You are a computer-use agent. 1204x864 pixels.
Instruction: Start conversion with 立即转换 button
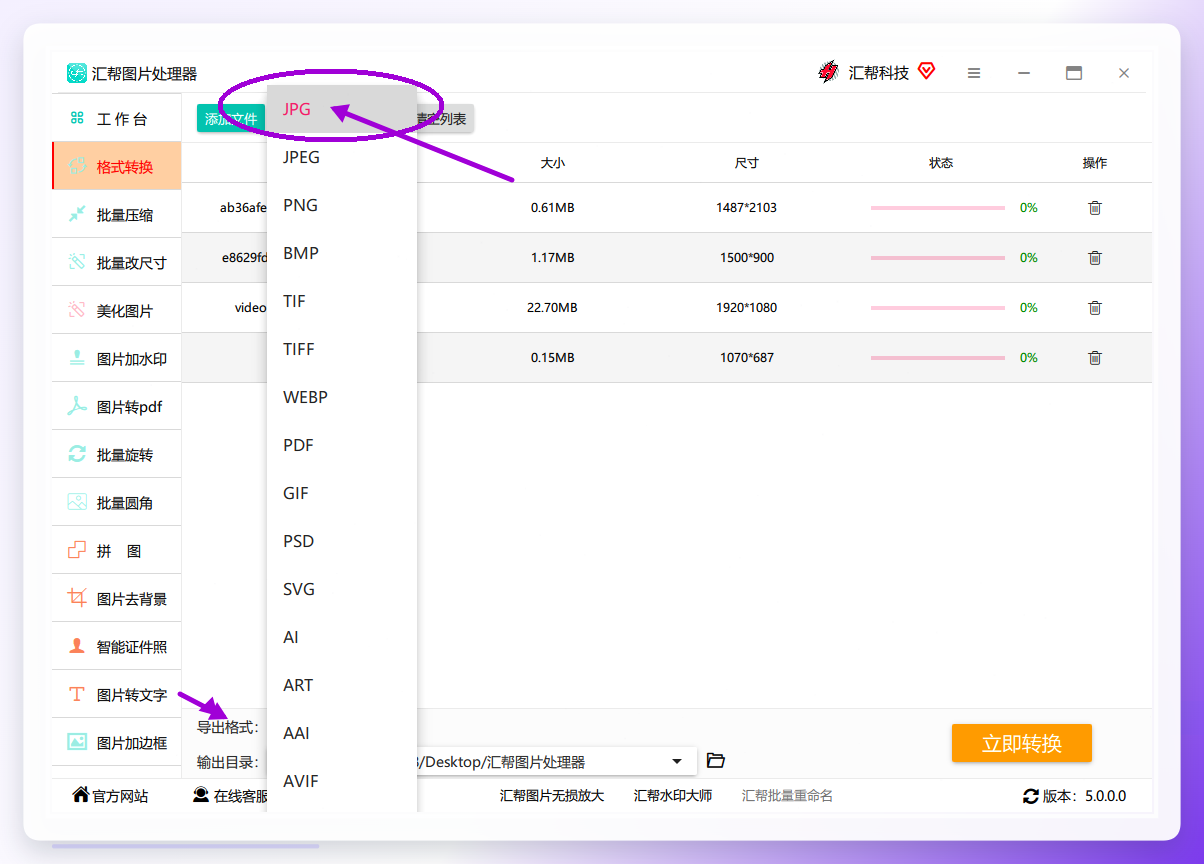pyautogui.click(x=1021, y=743)
